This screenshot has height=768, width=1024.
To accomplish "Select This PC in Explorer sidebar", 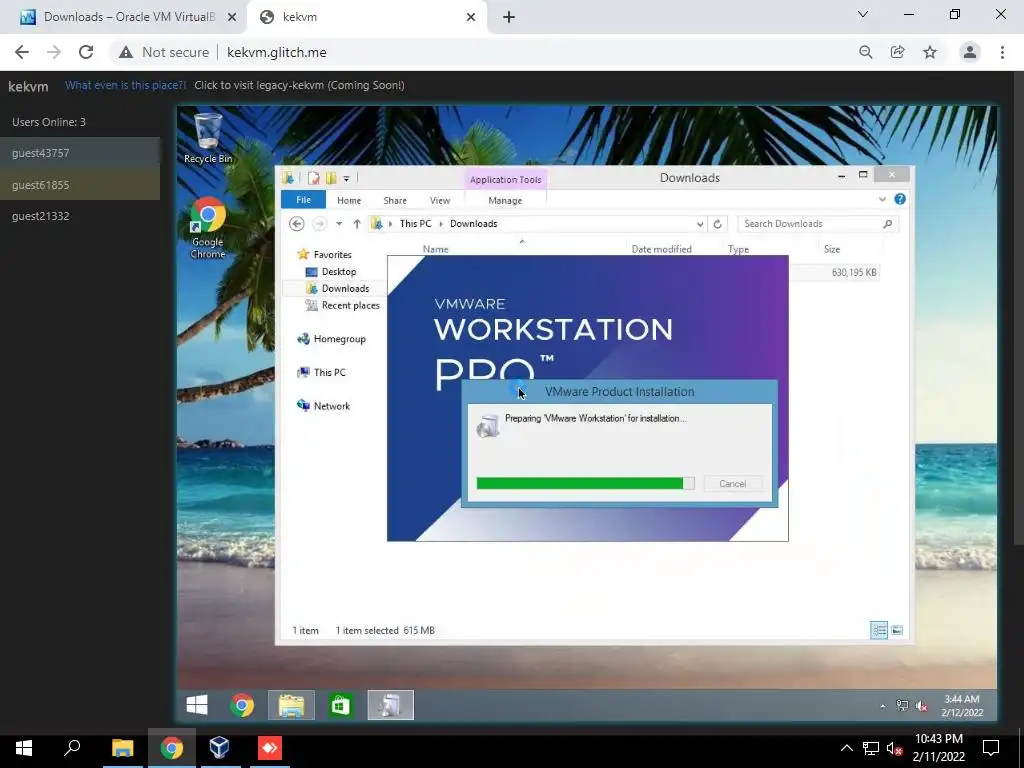I will (321, 372).
